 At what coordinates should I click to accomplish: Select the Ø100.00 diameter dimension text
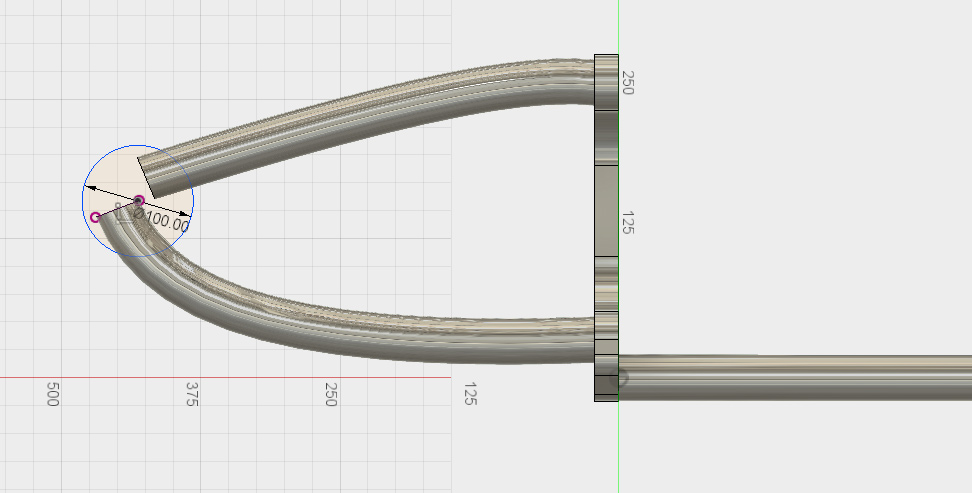162,221
